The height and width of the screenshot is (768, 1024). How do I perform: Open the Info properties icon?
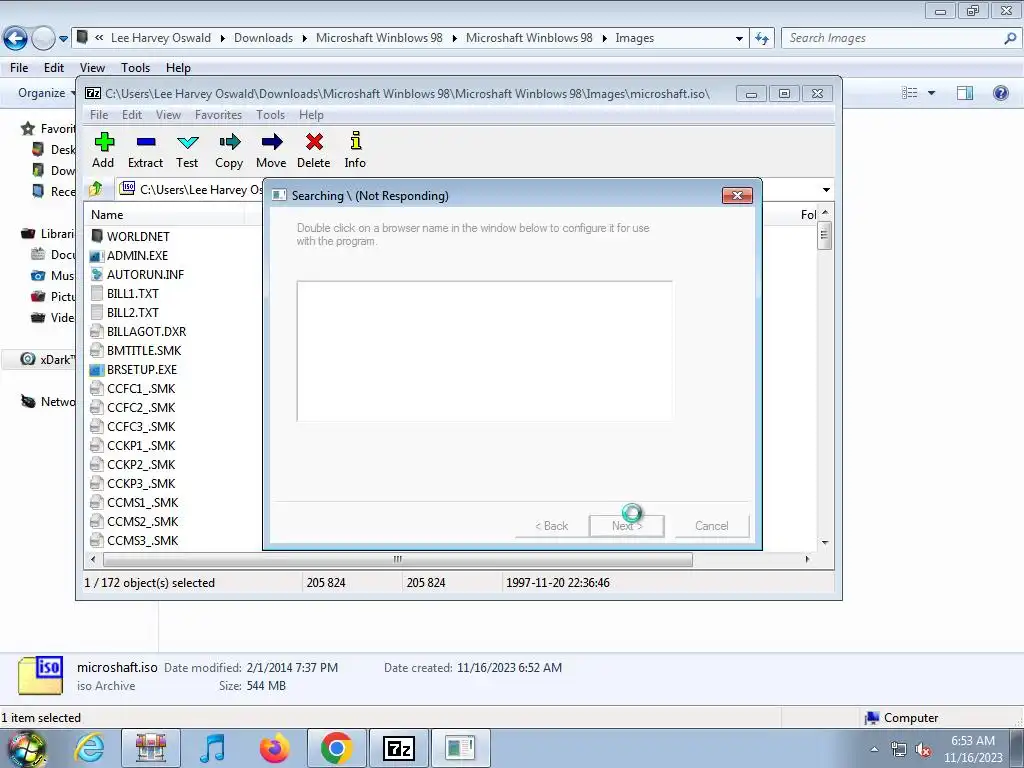tap(355, 150)
